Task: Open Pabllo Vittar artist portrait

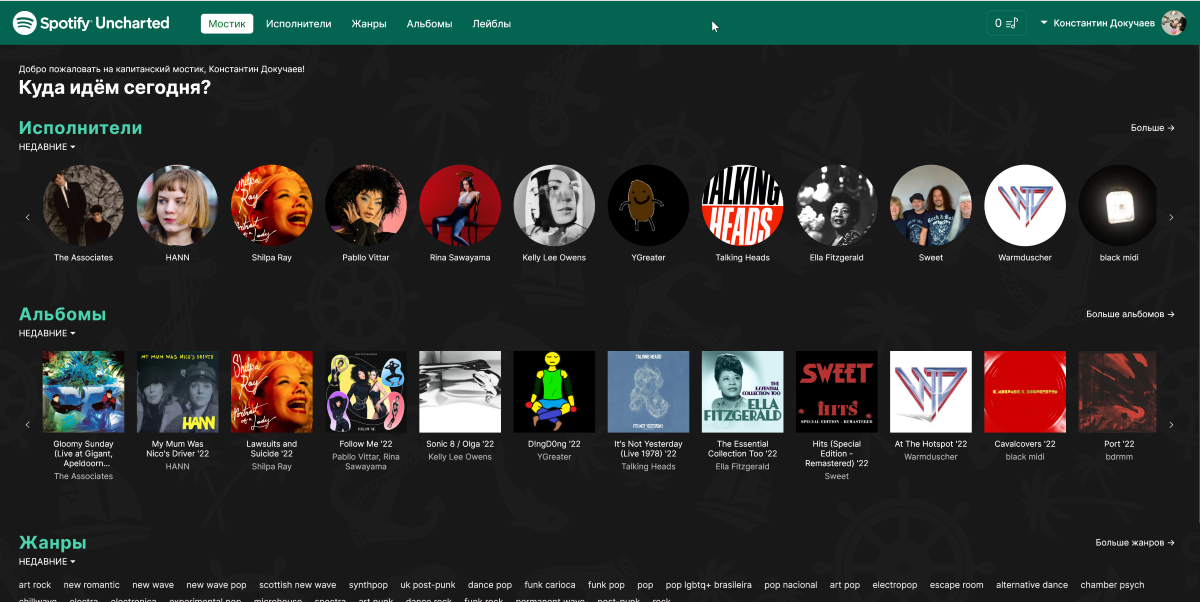Action: [x=366, y=205]
